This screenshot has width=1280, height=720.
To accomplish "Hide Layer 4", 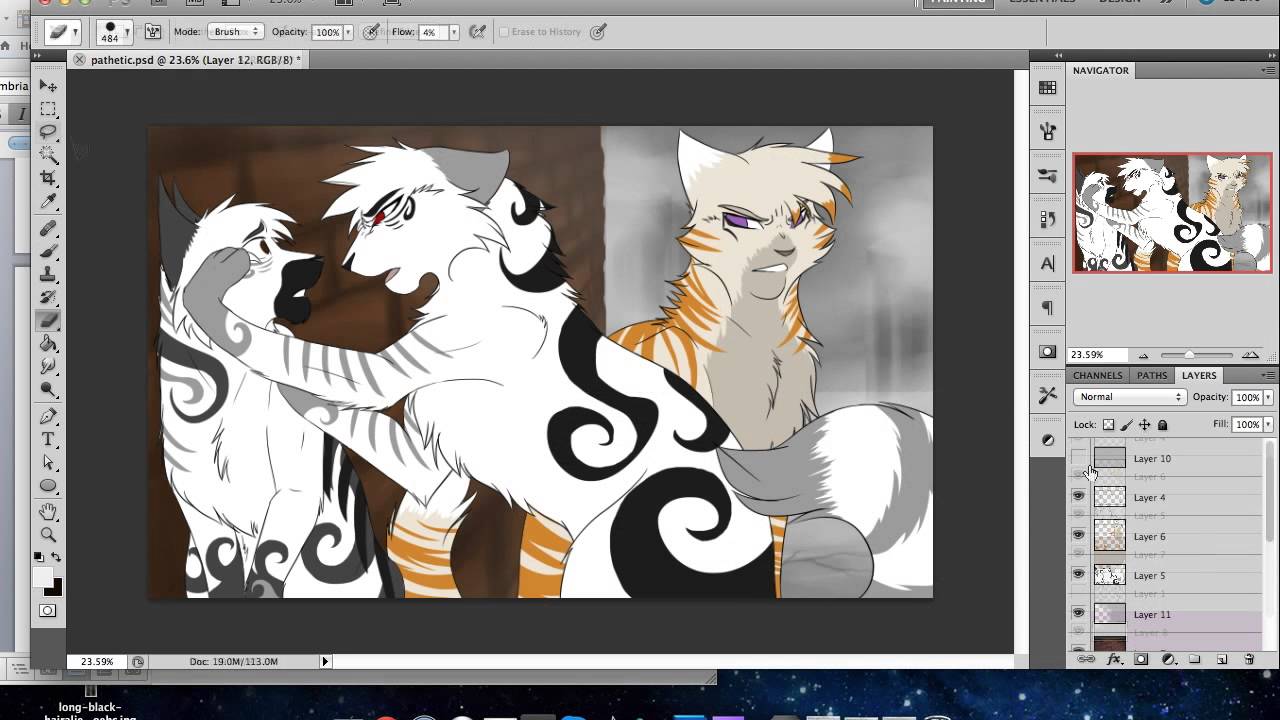I will tap(1078, 497).
